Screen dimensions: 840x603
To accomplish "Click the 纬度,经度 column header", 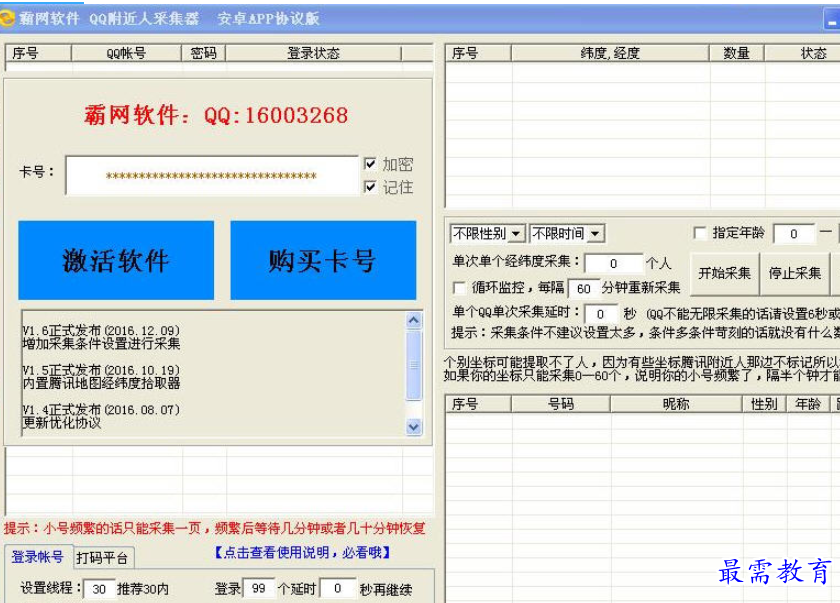I will tap(610, 53).
